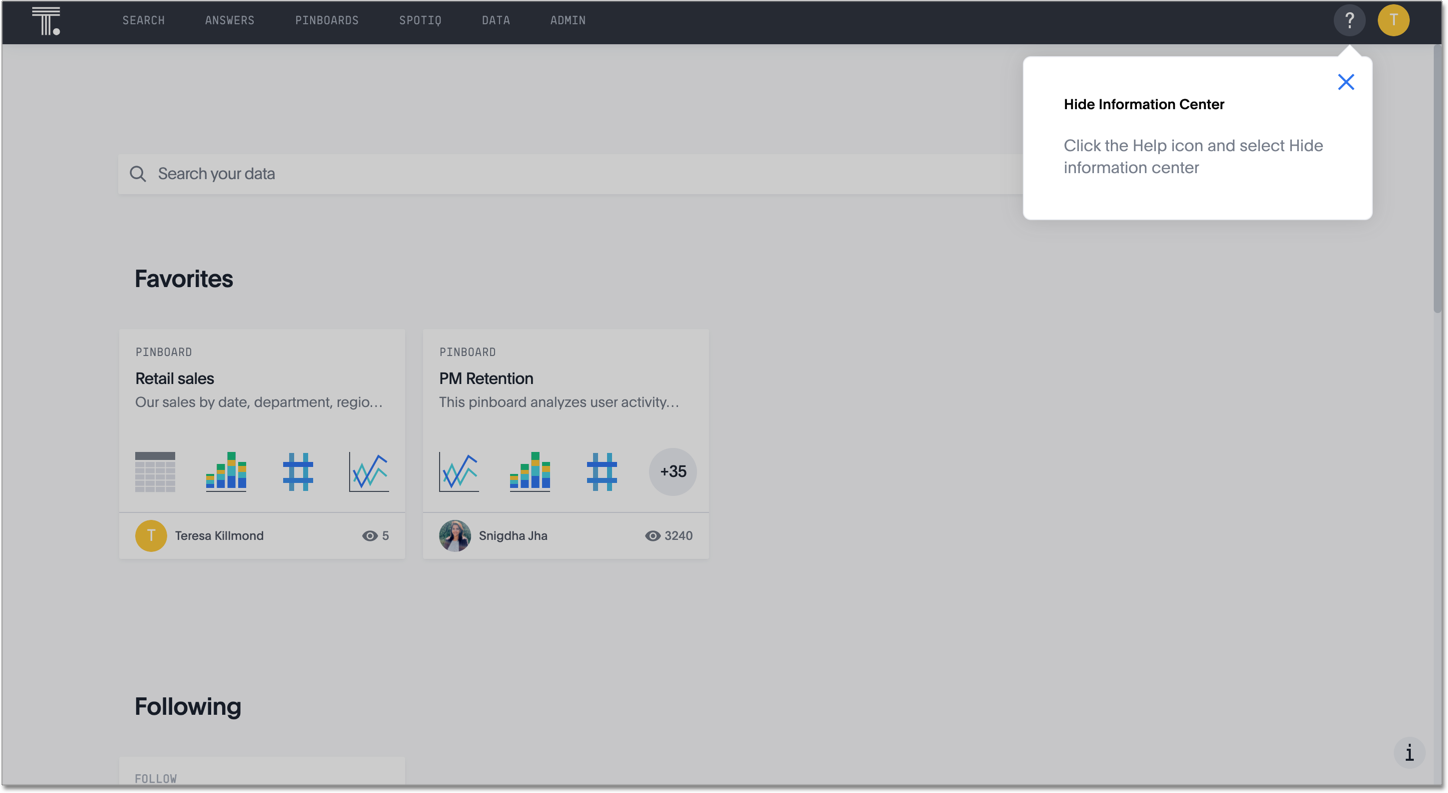Screen dimensions: 1448x793
Task: Click the table icon in Retail sales card
Action: [155, 472]
